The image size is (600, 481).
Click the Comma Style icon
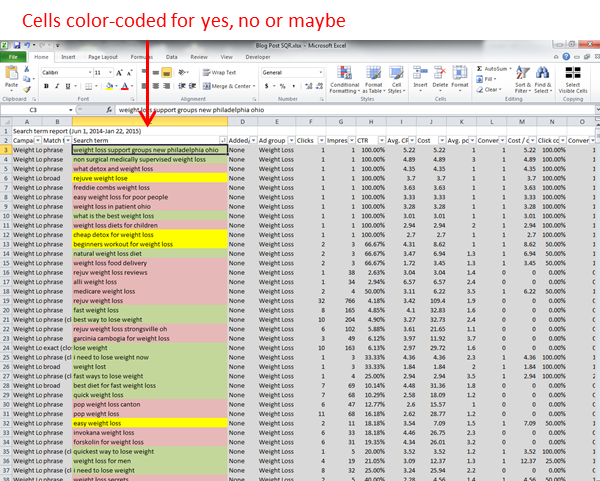[293, 86]
